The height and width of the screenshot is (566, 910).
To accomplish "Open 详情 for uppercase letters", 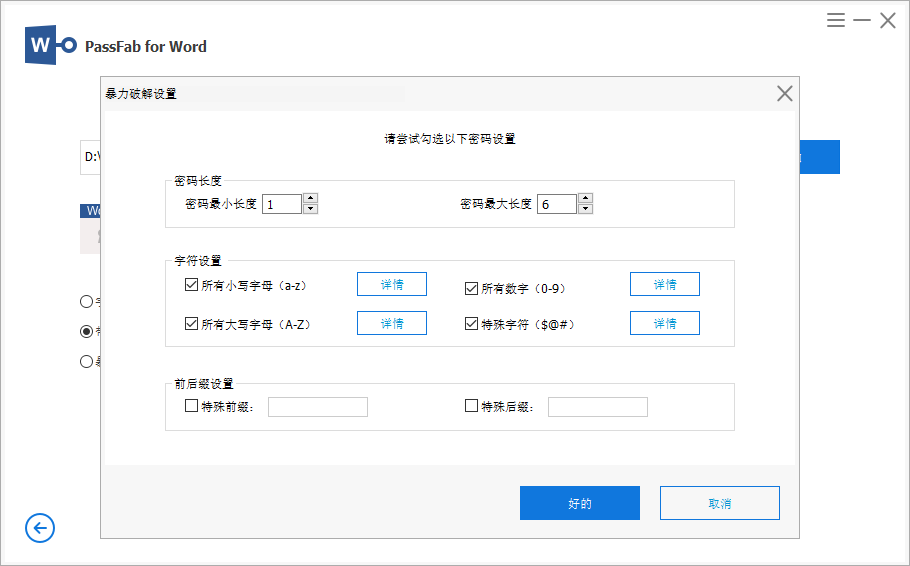I will pyautogui.click(x=392, y=323).
